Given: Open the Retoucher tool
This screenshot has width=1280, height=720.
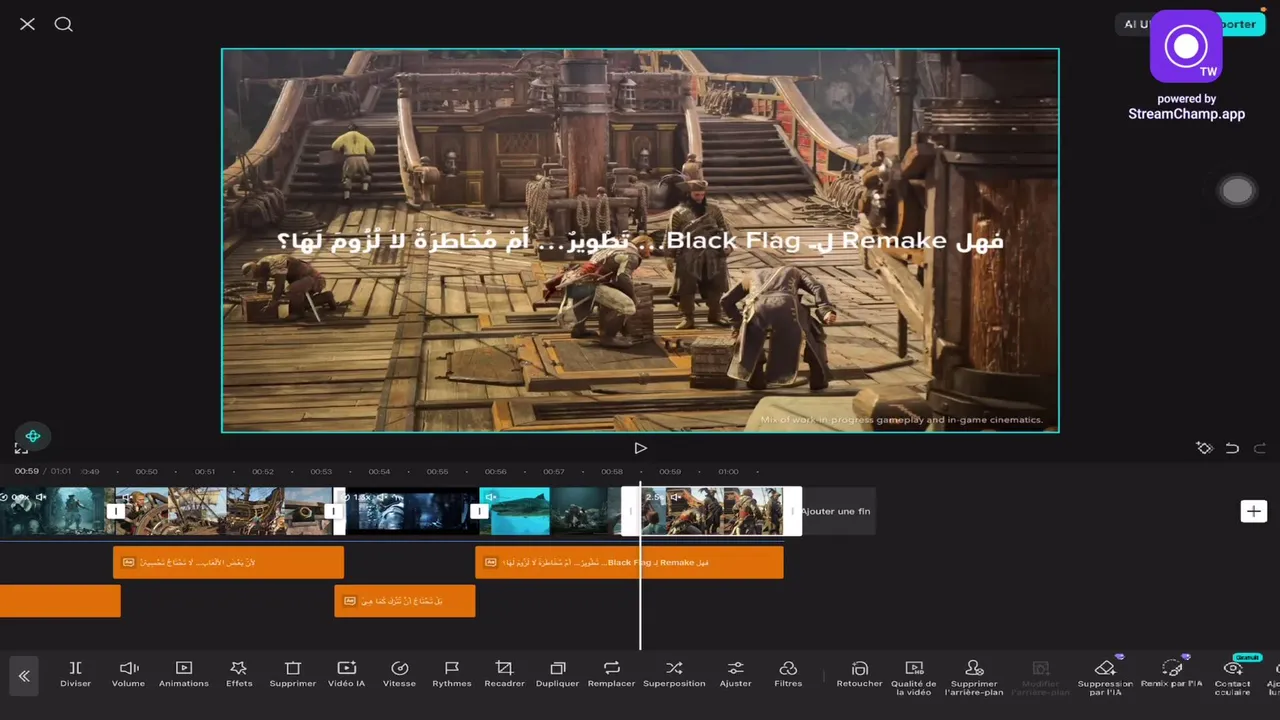Looking at the screenshot, I should (859, 674).
